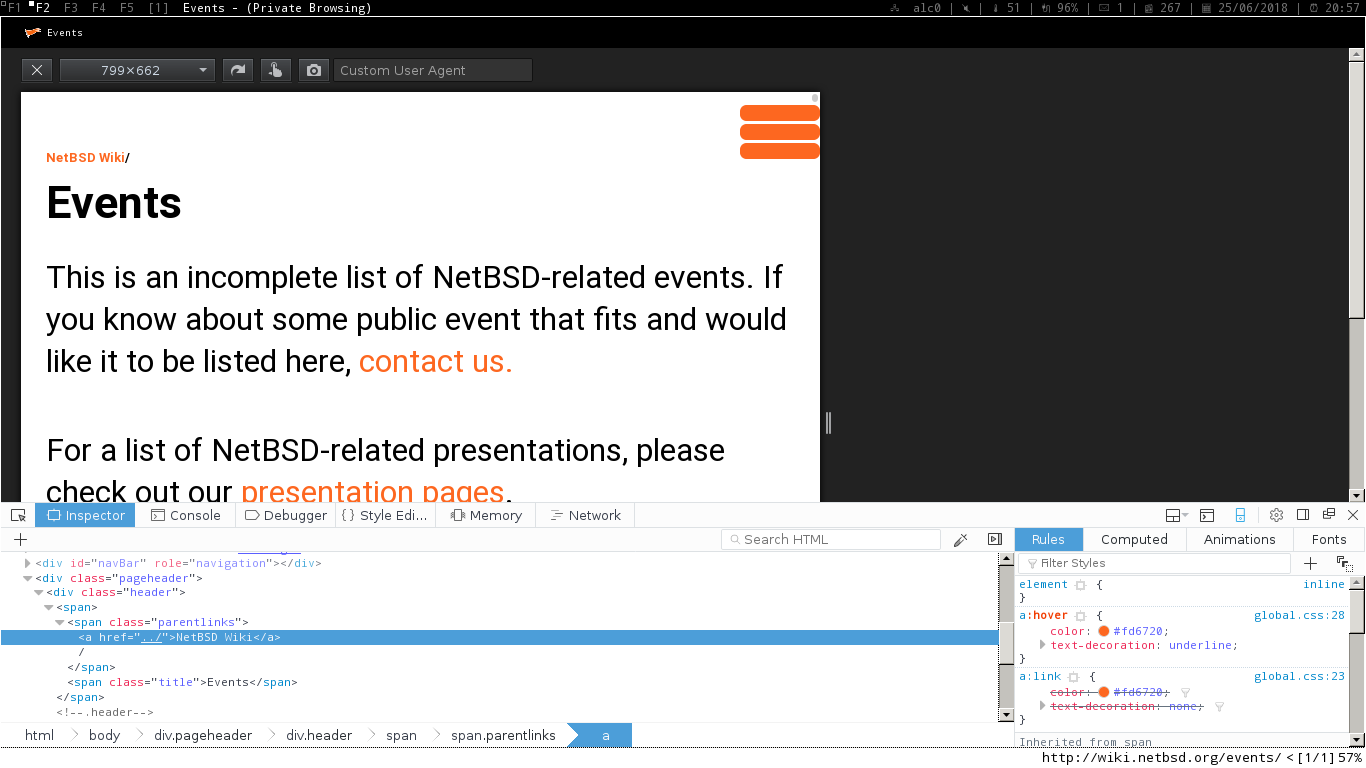Select div.header breadcrumb

point(319,735)
